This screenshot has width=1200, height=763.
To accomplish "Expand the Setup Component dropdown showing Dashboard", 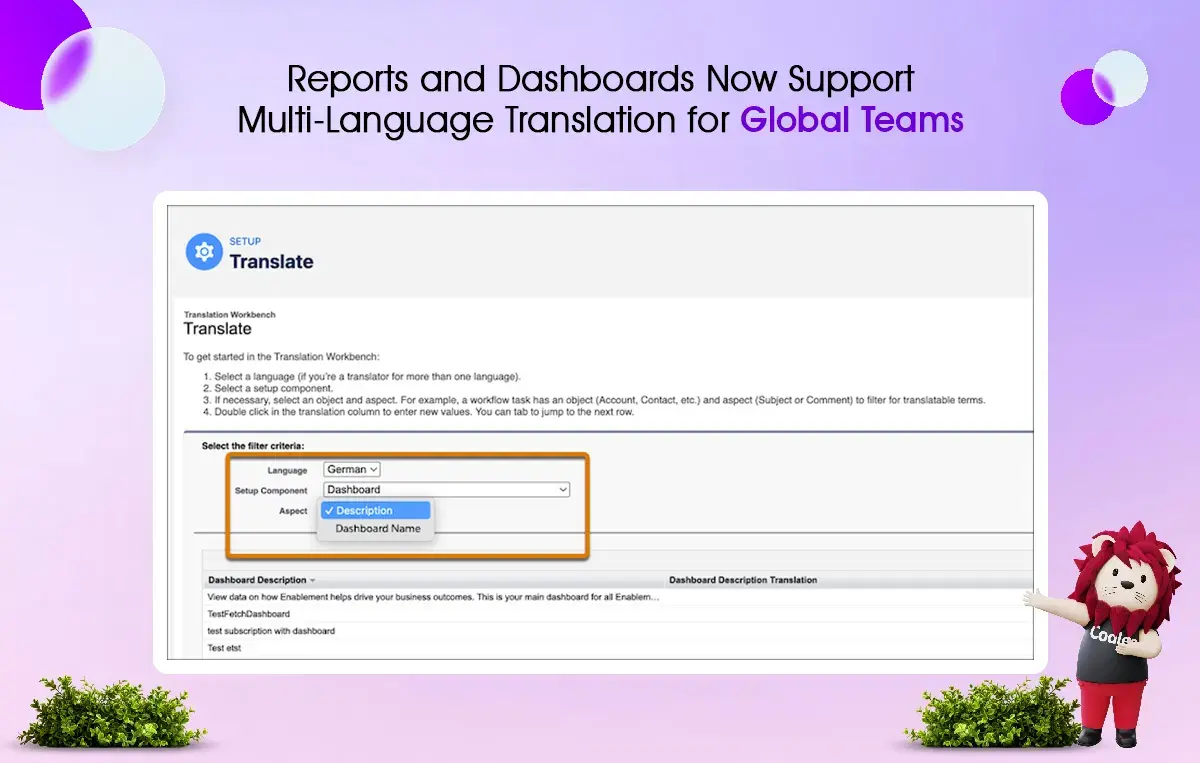I will (447, 490).
